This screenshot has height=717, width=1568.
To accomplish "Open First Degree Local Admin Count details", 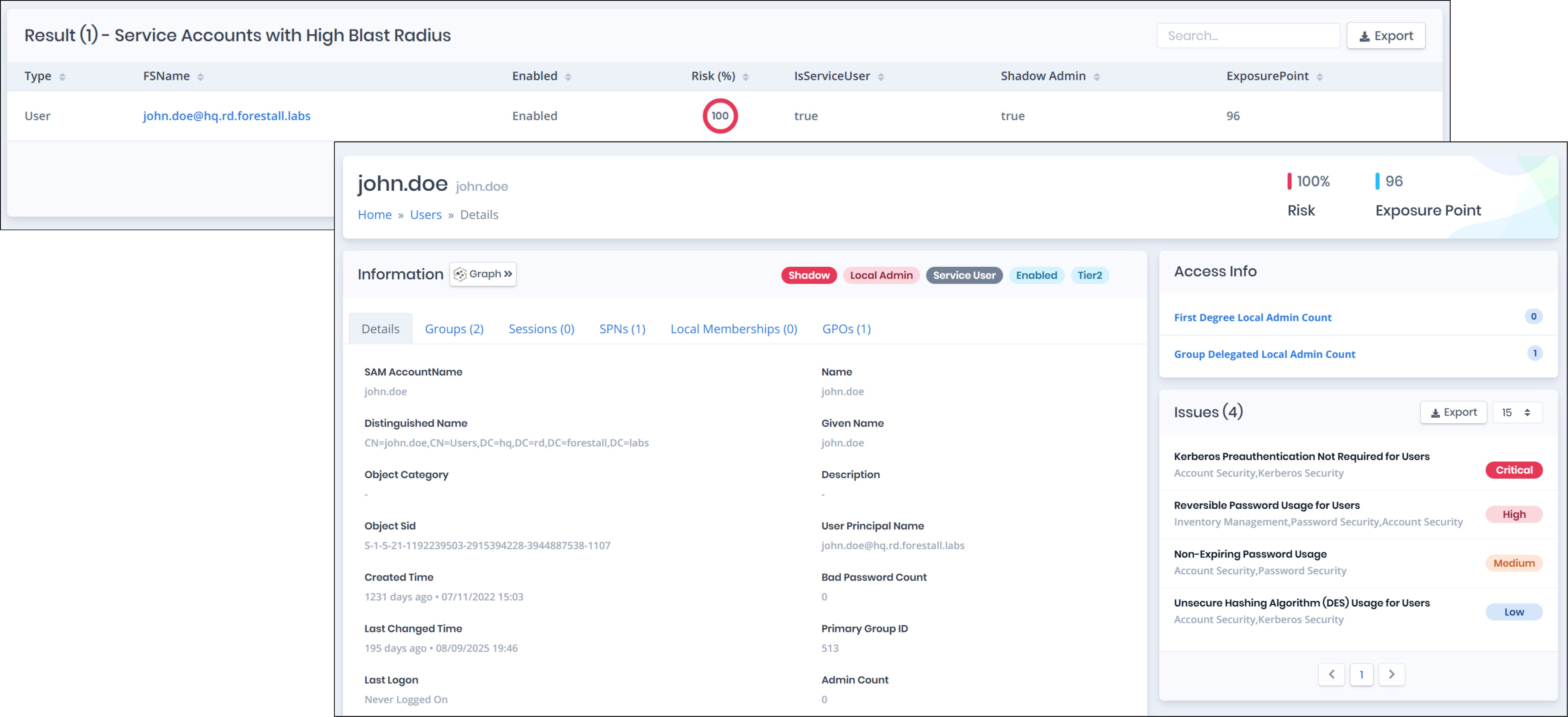I will tap(1252, 317).
